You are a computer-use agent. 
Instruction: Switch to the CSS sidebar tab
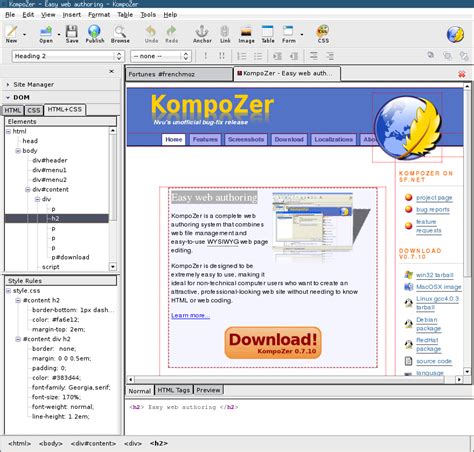34,110
